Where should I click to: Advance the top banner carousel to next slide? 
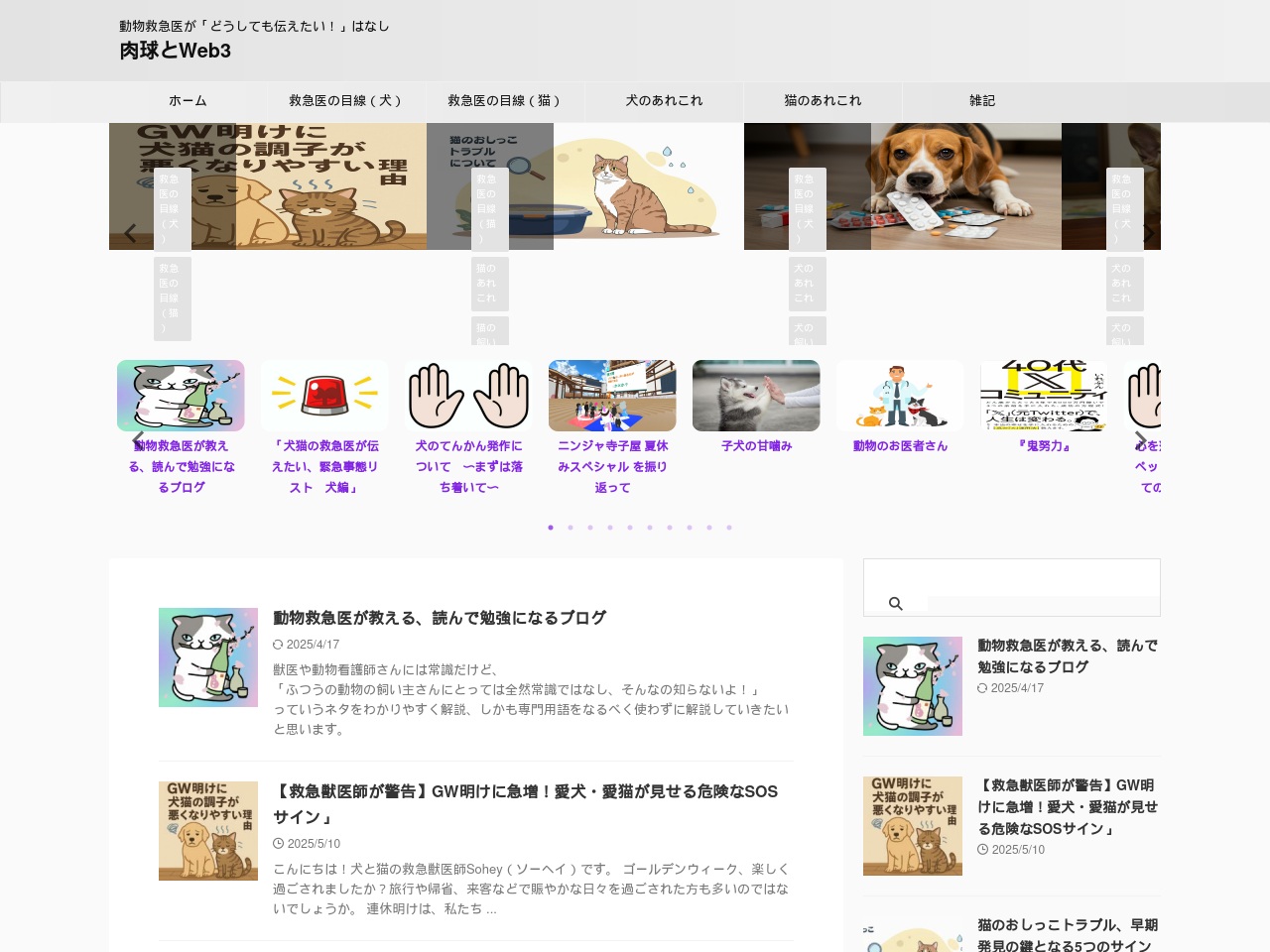(x=1147, y=234)
